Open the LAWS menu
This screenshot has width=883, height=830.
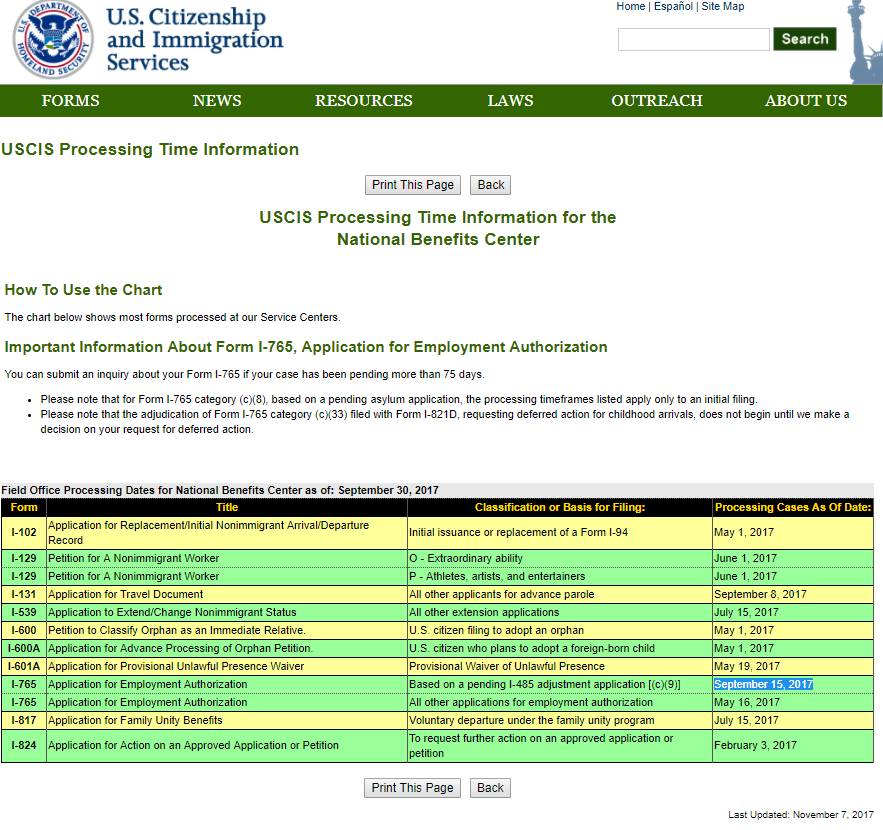510,101
